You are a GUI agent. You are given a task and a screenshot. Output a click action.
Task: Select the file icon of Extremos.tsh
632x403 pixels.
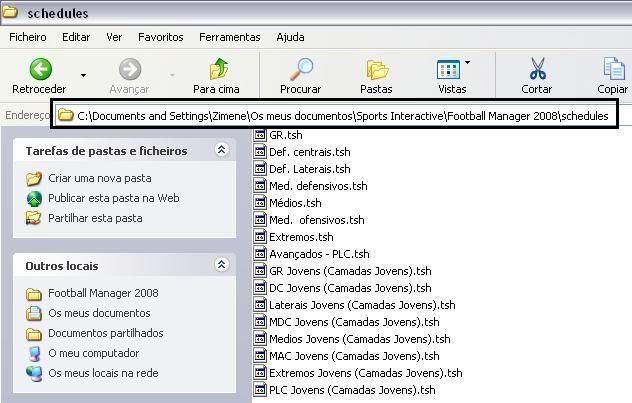click(260, 237)
